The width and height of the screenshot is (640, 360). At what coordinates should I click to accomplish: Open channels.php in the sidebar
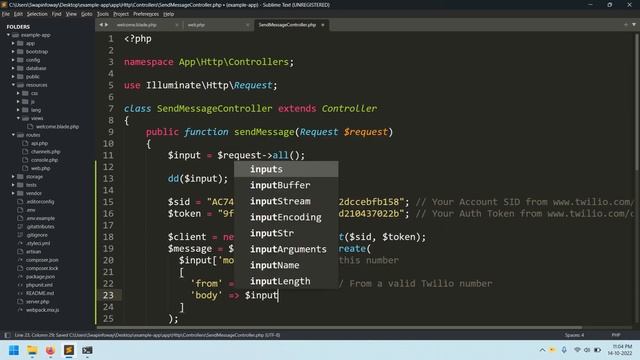pyautogui.click(x=46, y=151)
